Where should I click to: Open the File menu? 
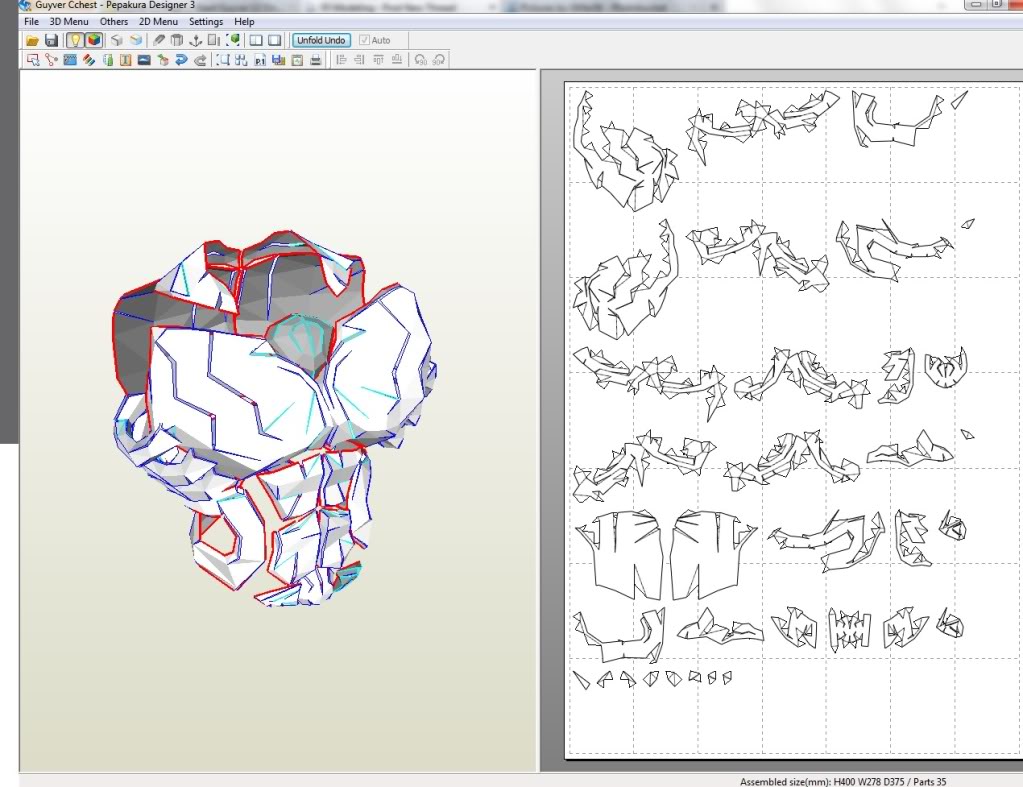[31, 22]
